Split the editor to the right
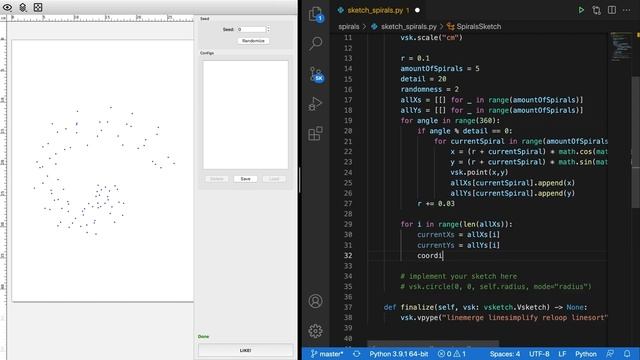 612,10
